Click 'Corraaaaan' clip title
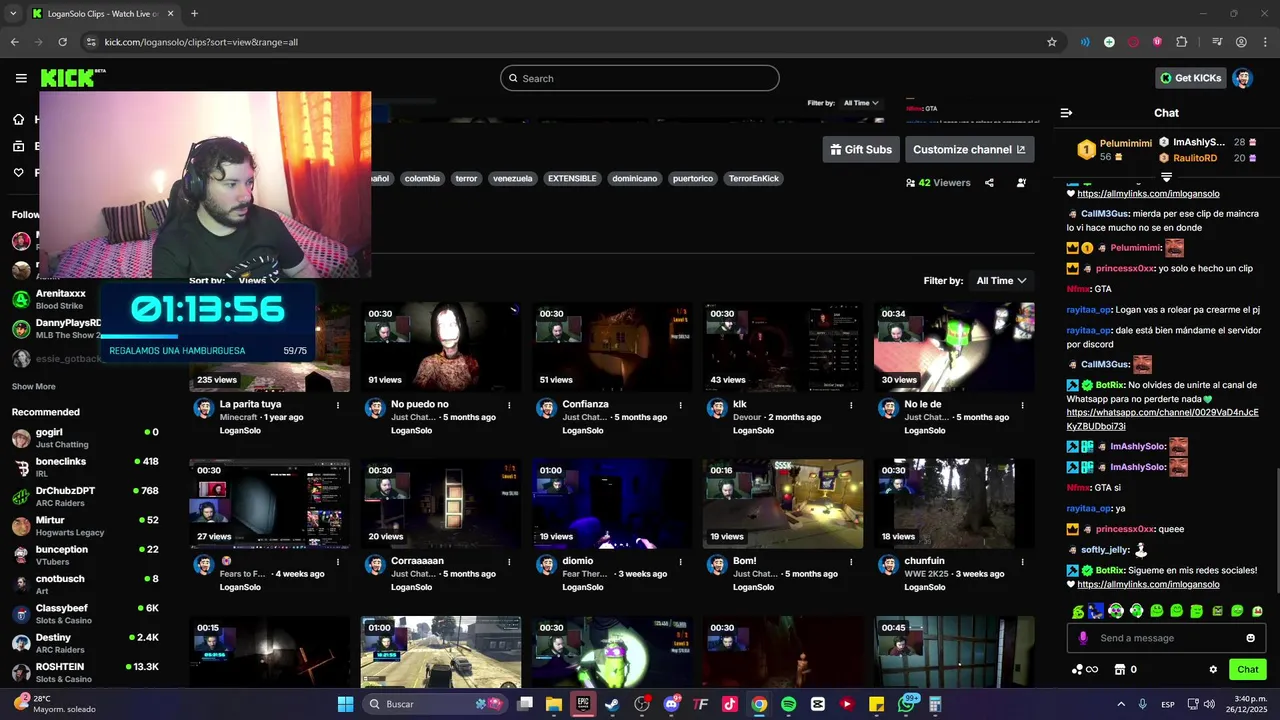 click(x=417, y=561)
